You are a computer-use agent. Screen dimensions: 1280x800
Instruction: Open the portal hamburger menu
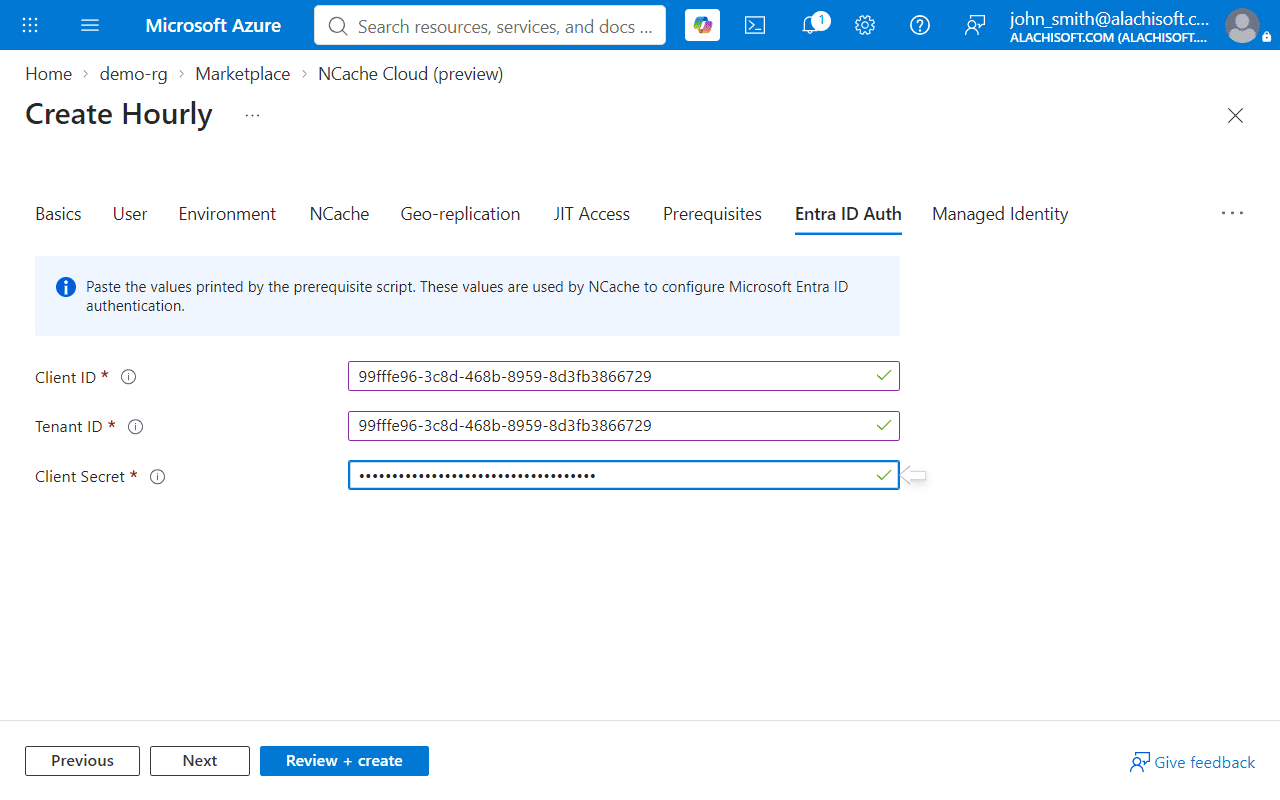(x=90, y=25)
